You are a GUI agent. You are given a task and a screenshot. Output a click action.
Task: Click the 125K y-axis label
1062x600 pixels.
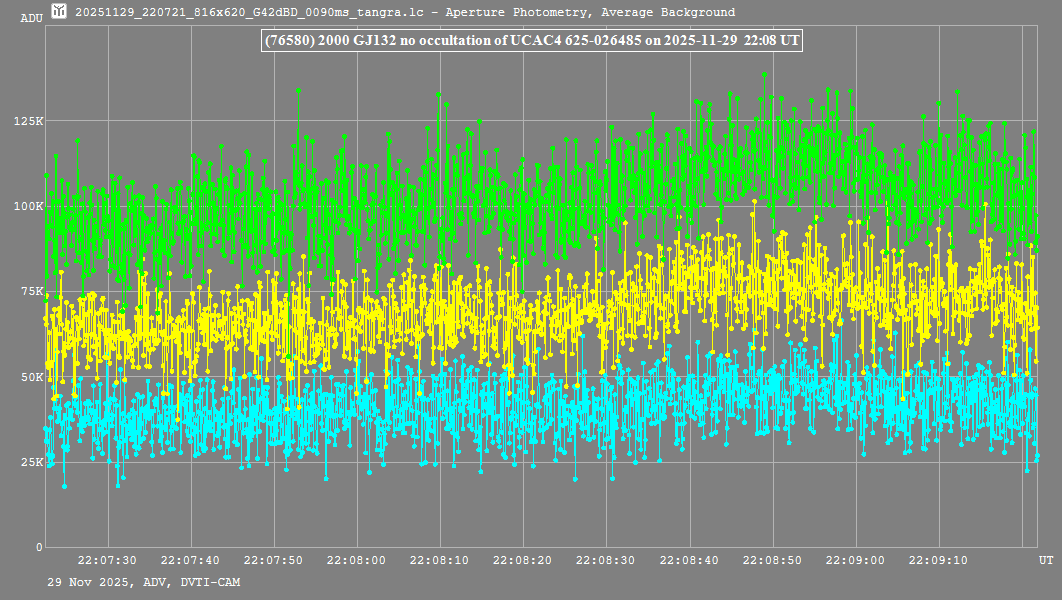[x=29, y=121]
